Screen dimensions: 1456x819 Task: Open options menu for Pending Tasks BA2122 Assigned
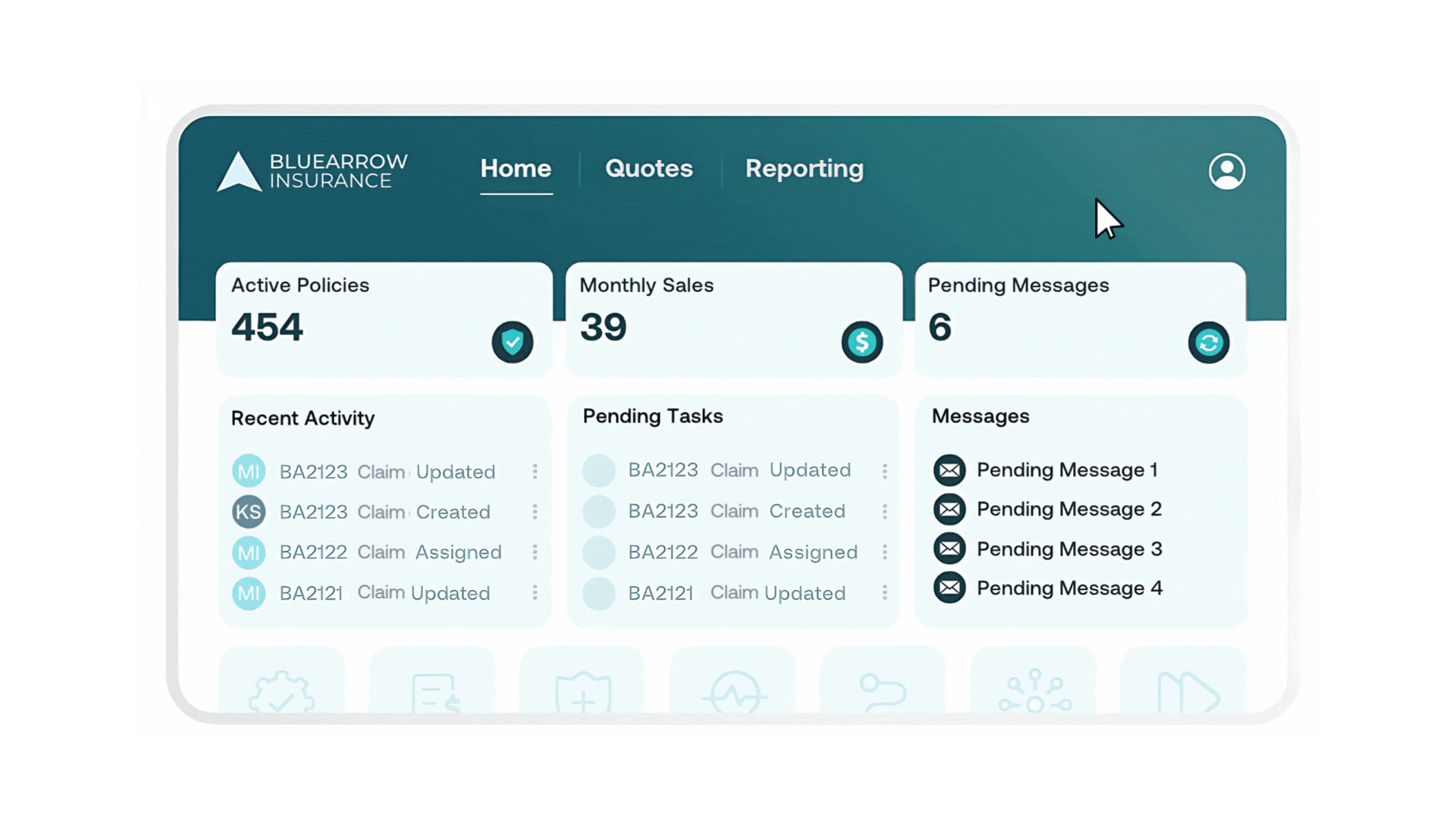click(x=885, y=552)
